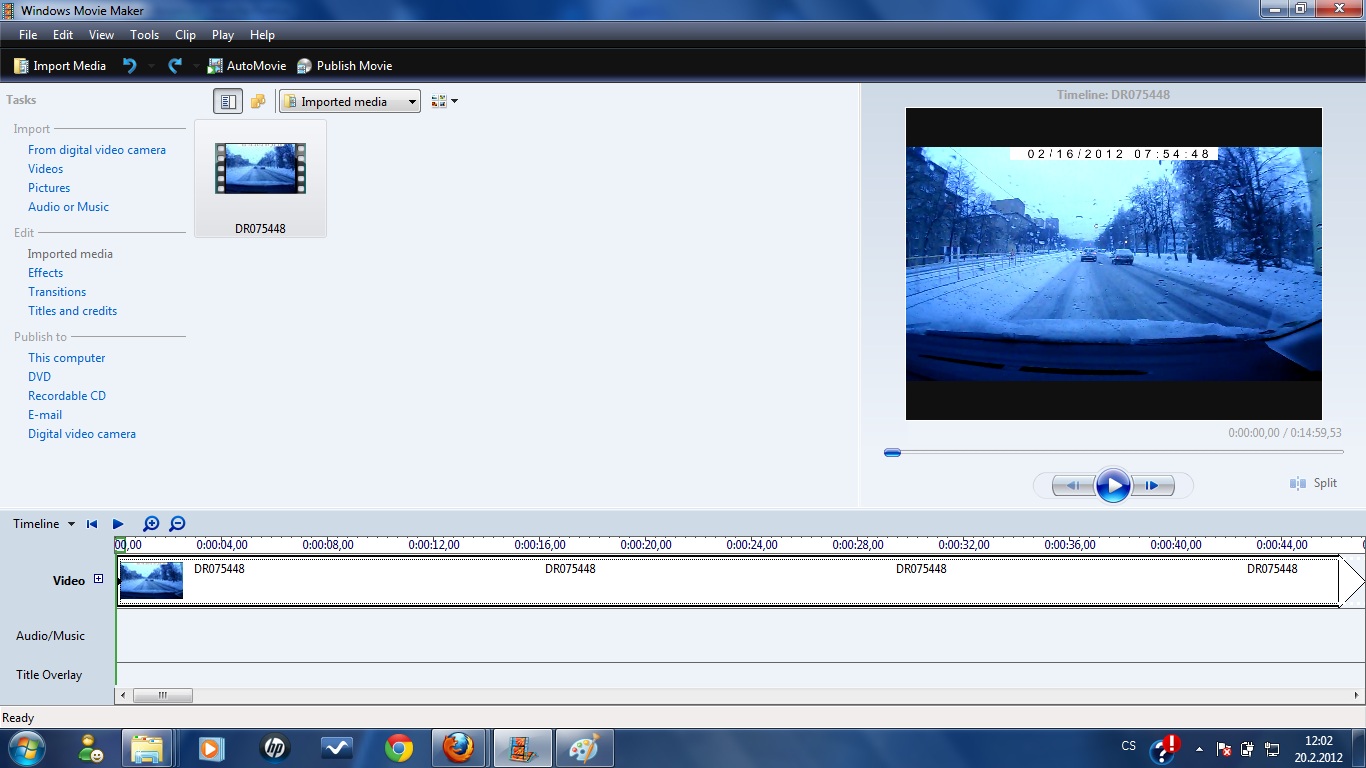The image size is (1366, 768).
Task: Step to the previous frame
Action: tap(1072, 486)
